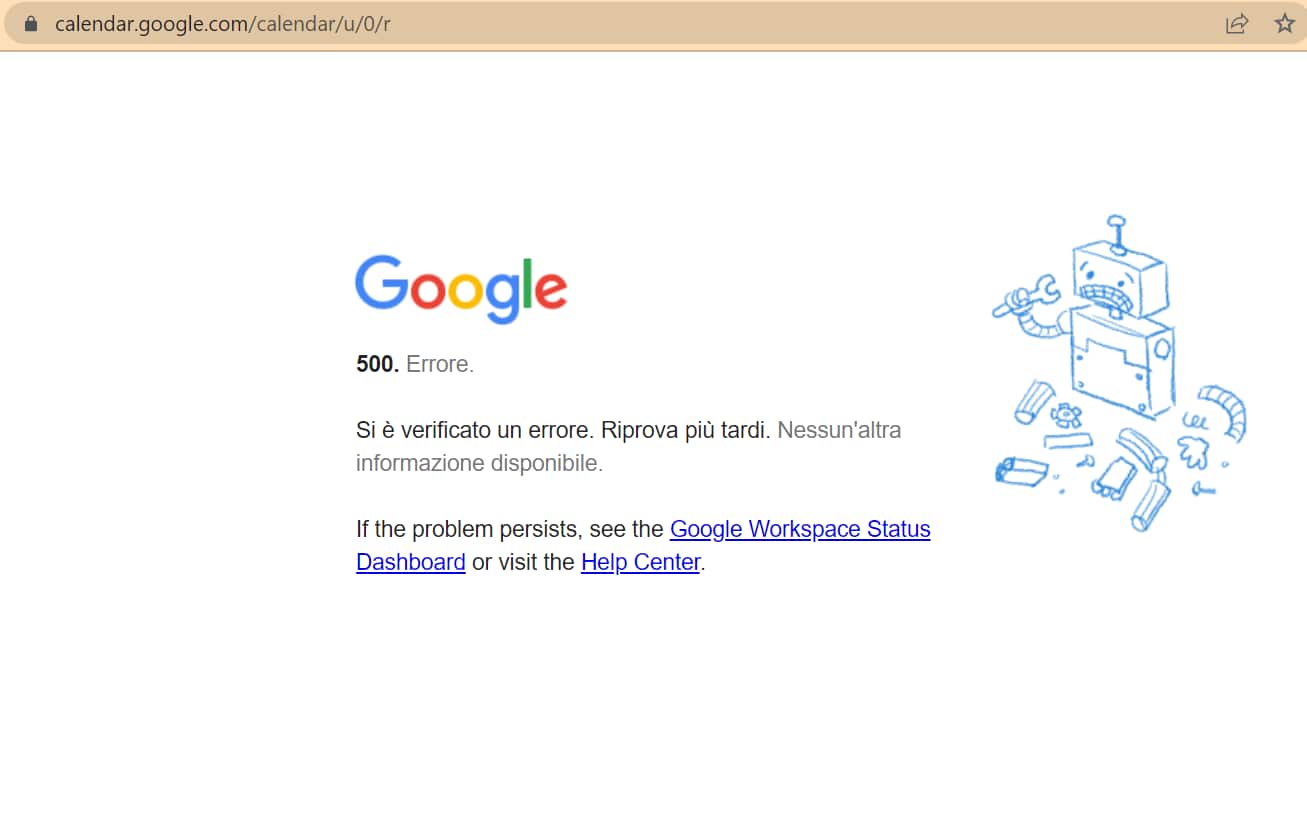Open the Google Workspace Status Dashboard link
This screenshot has height=817, width=1307.
point(800,529)
